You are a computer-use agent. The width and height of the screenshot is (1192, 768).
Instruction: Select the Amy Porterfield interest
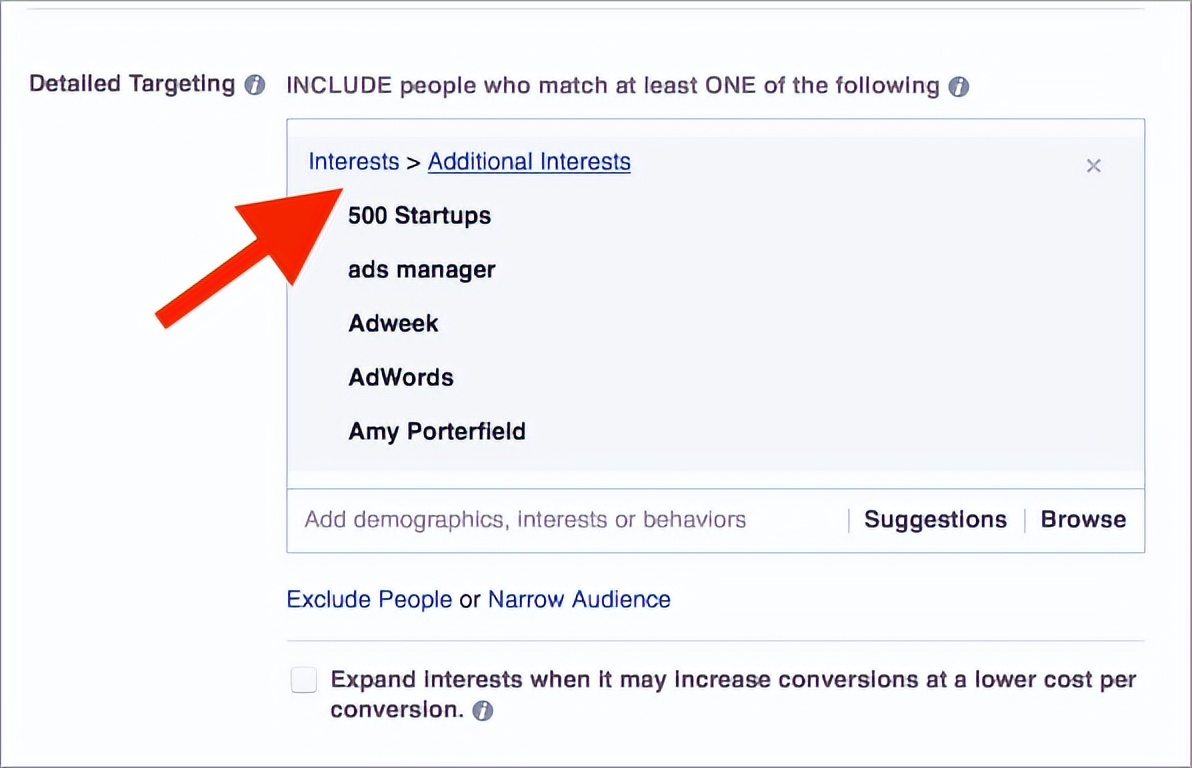pyautogui.click(x=436, y=432)
